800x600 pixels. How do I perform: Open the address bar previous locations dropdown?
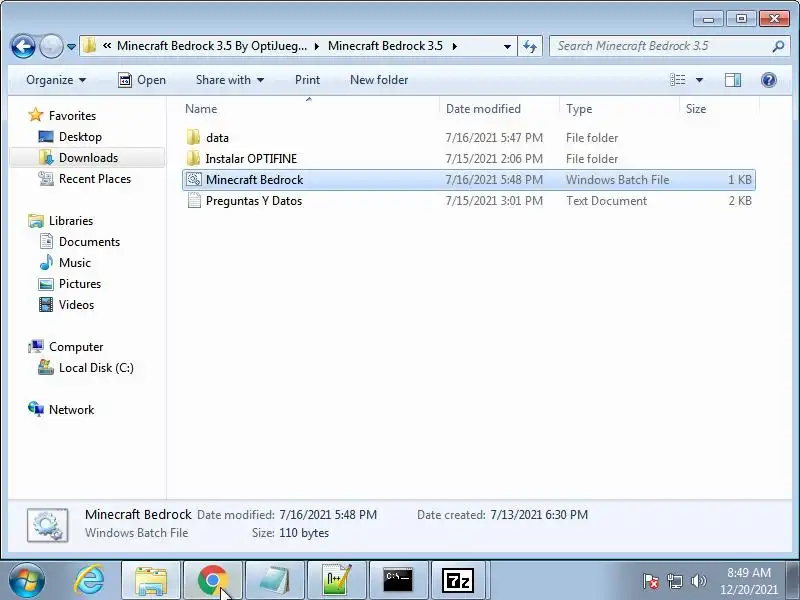[x=507, y=46]
